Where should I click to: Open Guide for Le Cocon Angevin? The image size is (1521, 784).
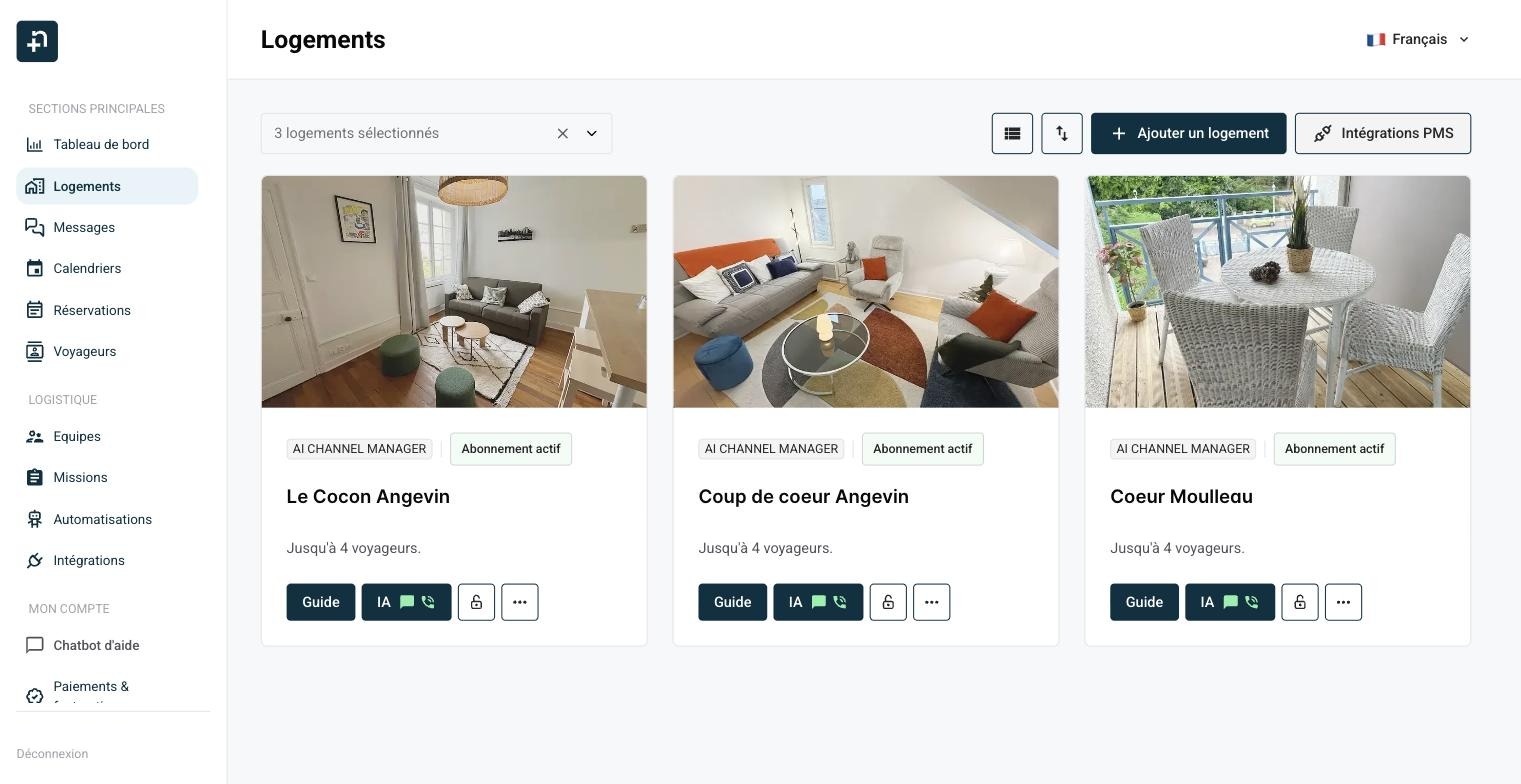pos(321,602)
